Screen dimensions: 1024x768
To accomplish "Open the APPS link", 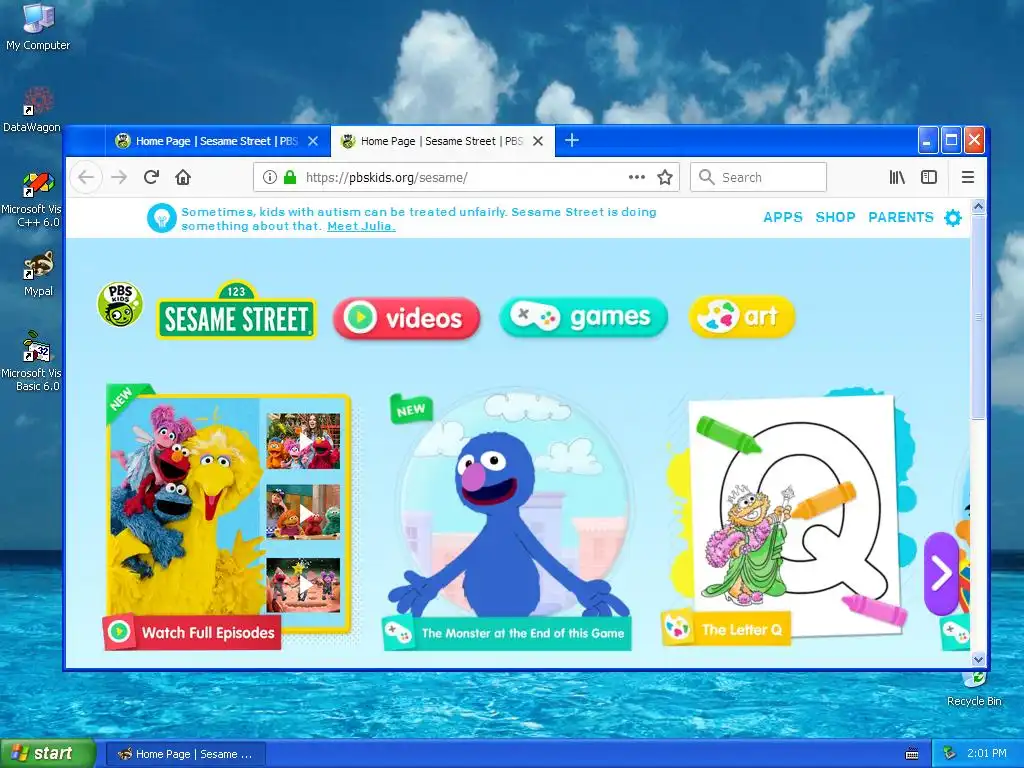I will point(783,217).
